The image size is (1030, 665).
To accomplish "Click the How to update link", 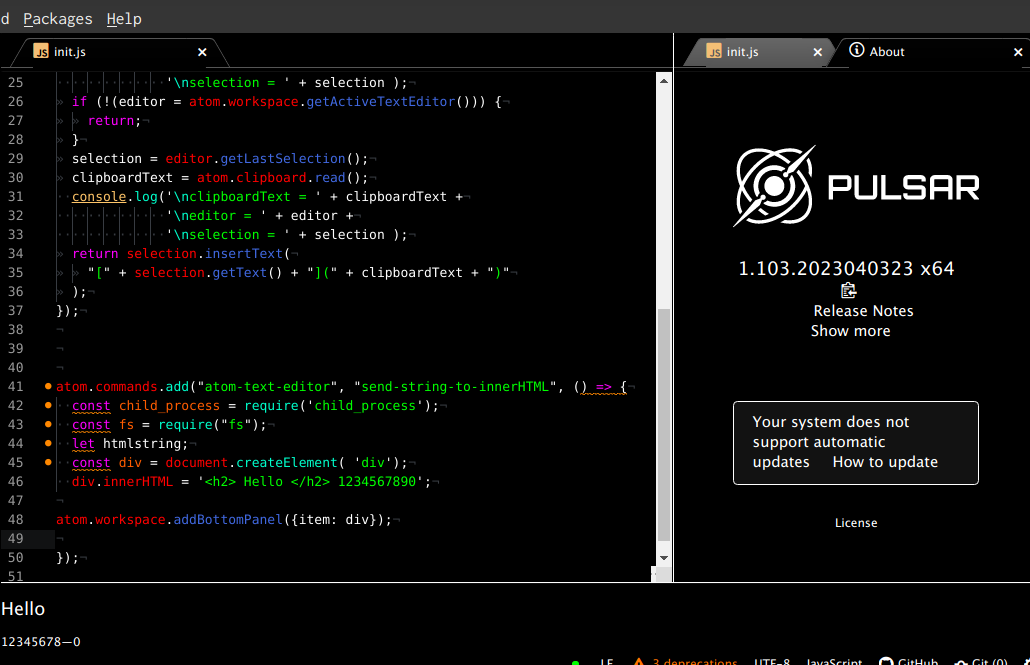I will [886, 461].
